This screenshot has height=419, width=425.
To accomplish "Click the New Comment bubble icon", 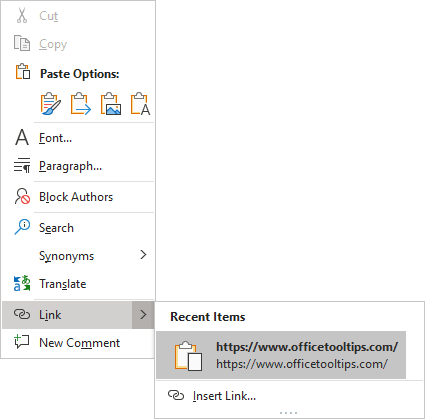I will [22, 342].
